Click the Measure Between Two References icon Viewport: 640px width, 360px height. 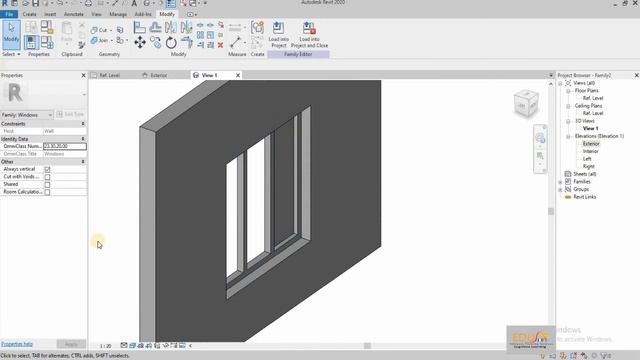click(x=236, y=42)
